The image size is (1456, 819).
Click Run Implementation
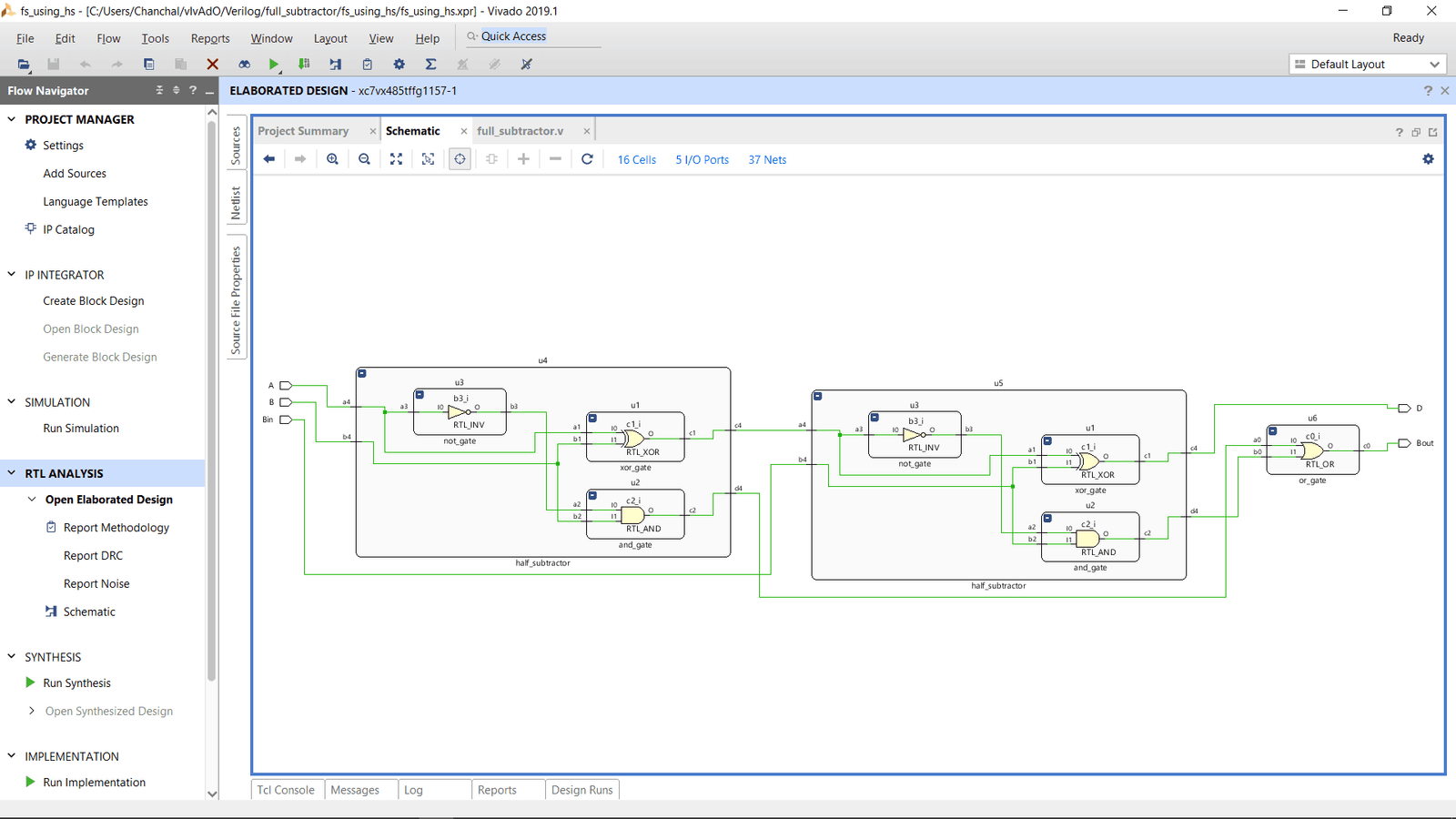tap(94, 782)
